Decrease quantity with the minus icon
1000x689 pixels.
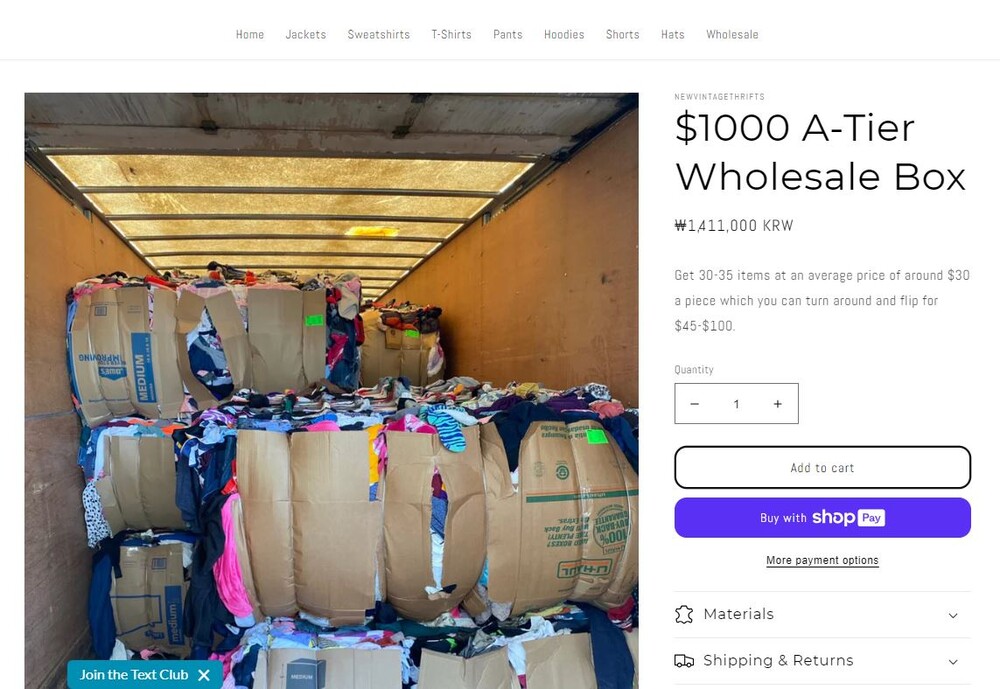click(695, 404)
